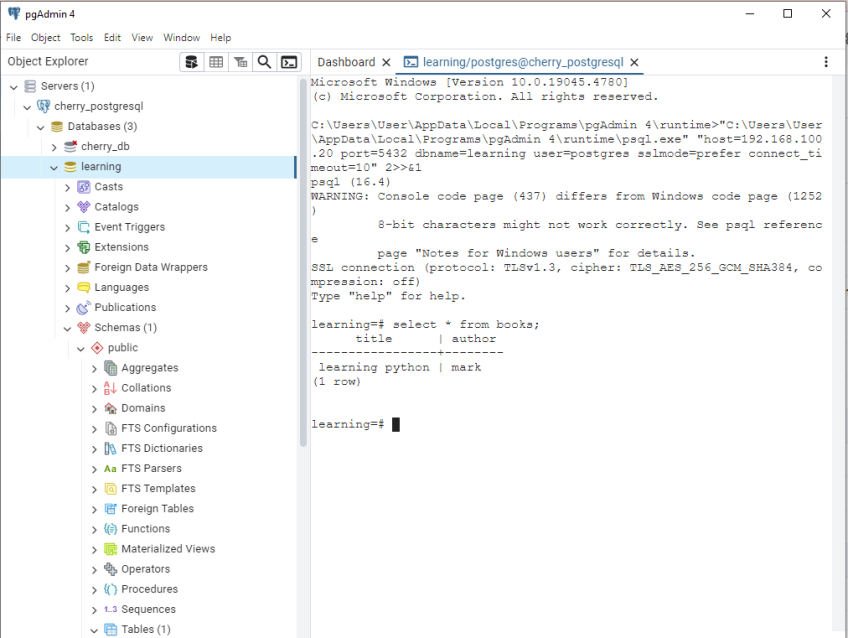This screenshot has width=848, height=638.
Task: Open the Tools menu
Action: [x=81, y=37]
